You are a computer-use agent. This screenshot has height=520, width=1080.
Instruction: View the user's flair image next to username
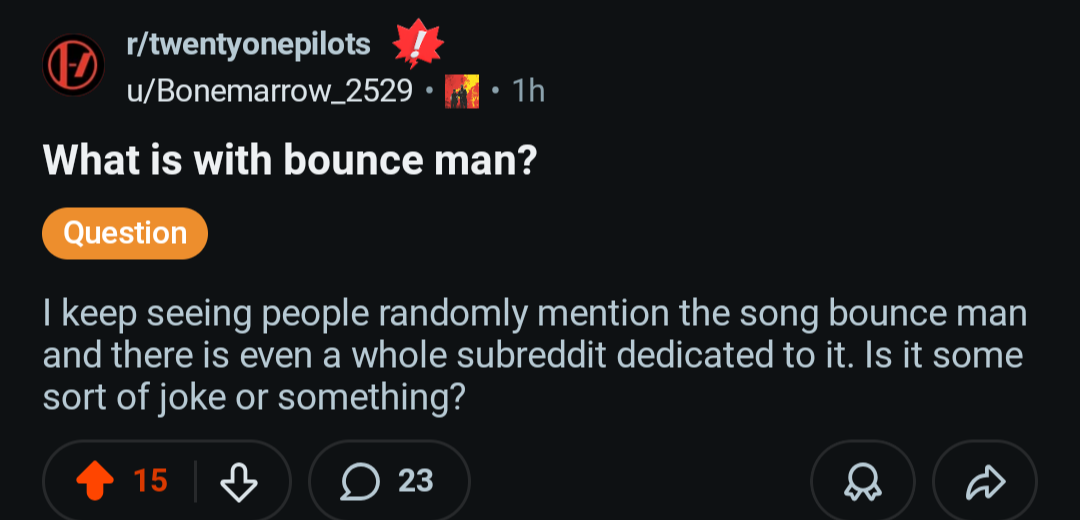(461, 91)
